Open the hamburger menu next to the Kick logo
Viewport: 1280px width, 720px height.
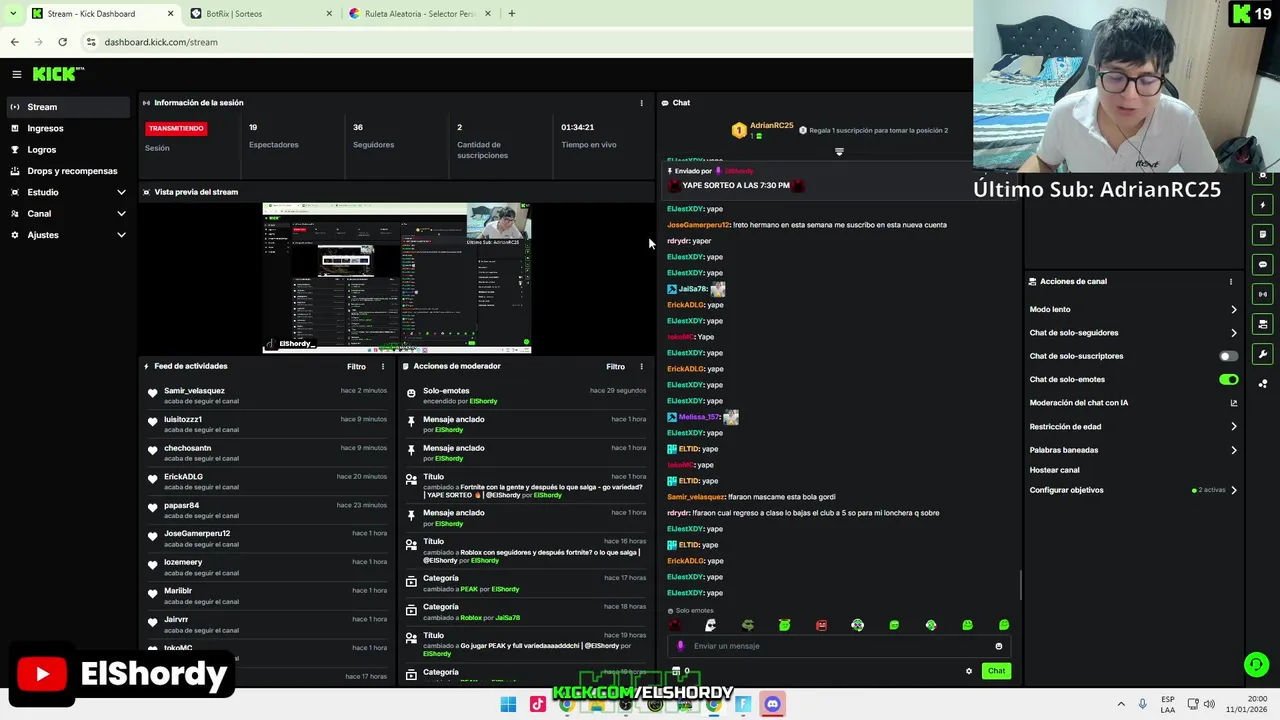(17, 74)
